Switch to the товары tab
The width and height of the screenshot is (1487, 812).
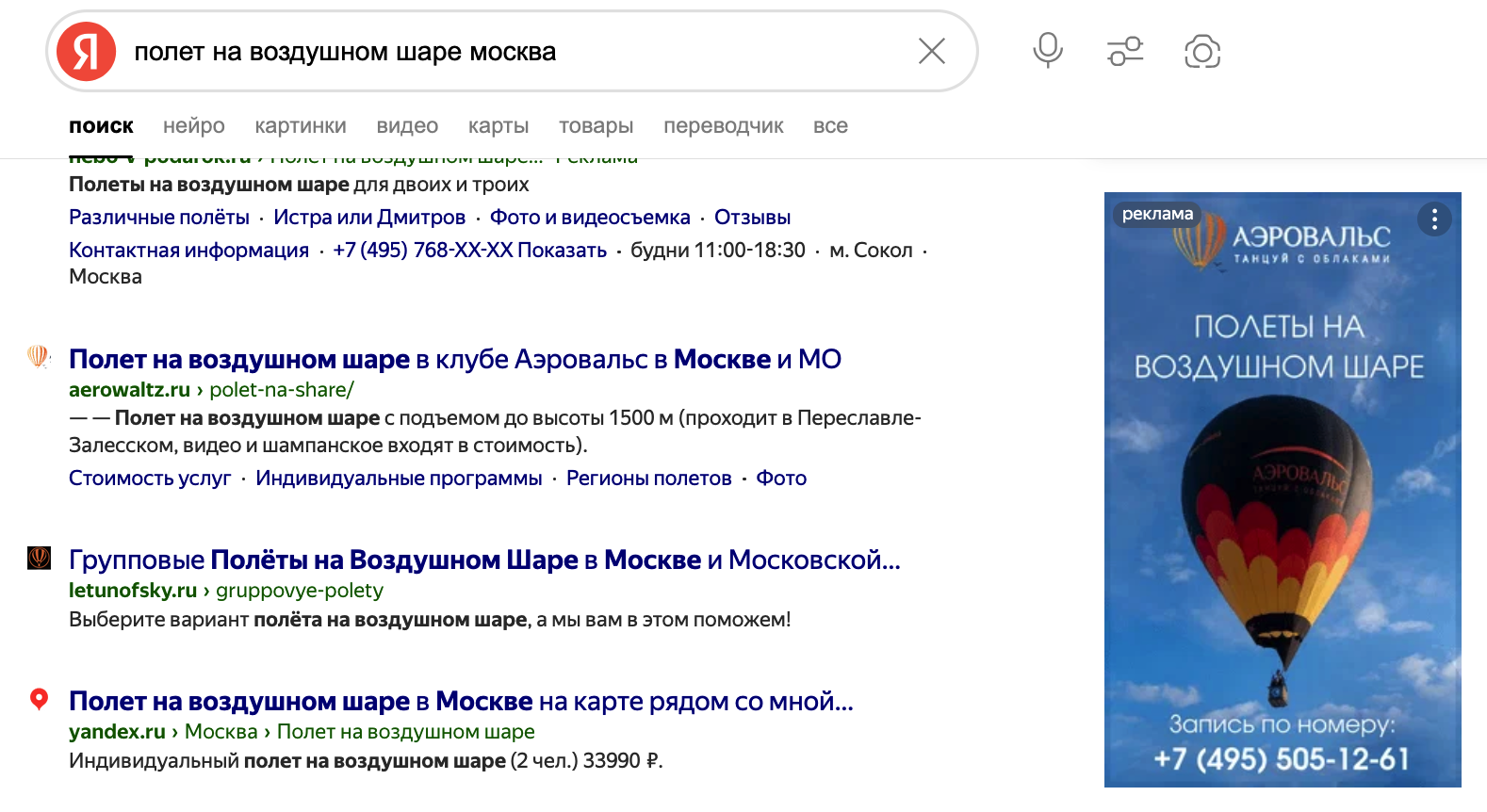click(x=596, y=126)
